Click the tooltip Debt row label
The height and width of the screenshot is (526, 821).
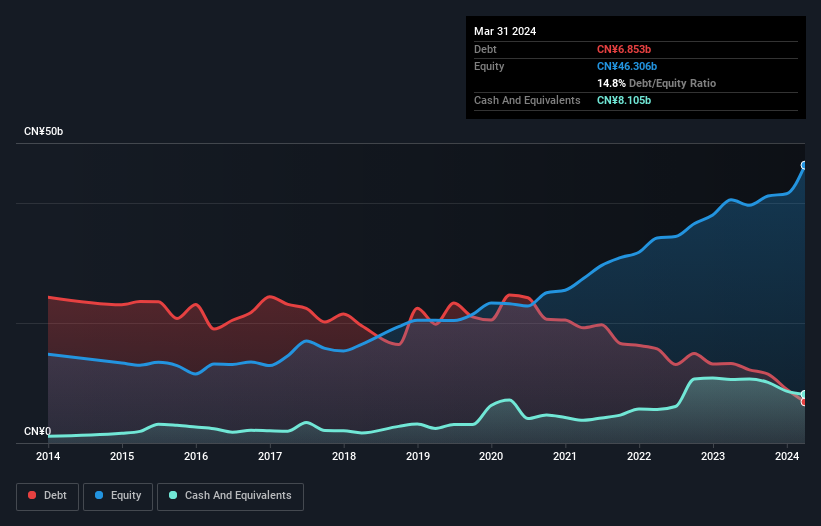485,49
